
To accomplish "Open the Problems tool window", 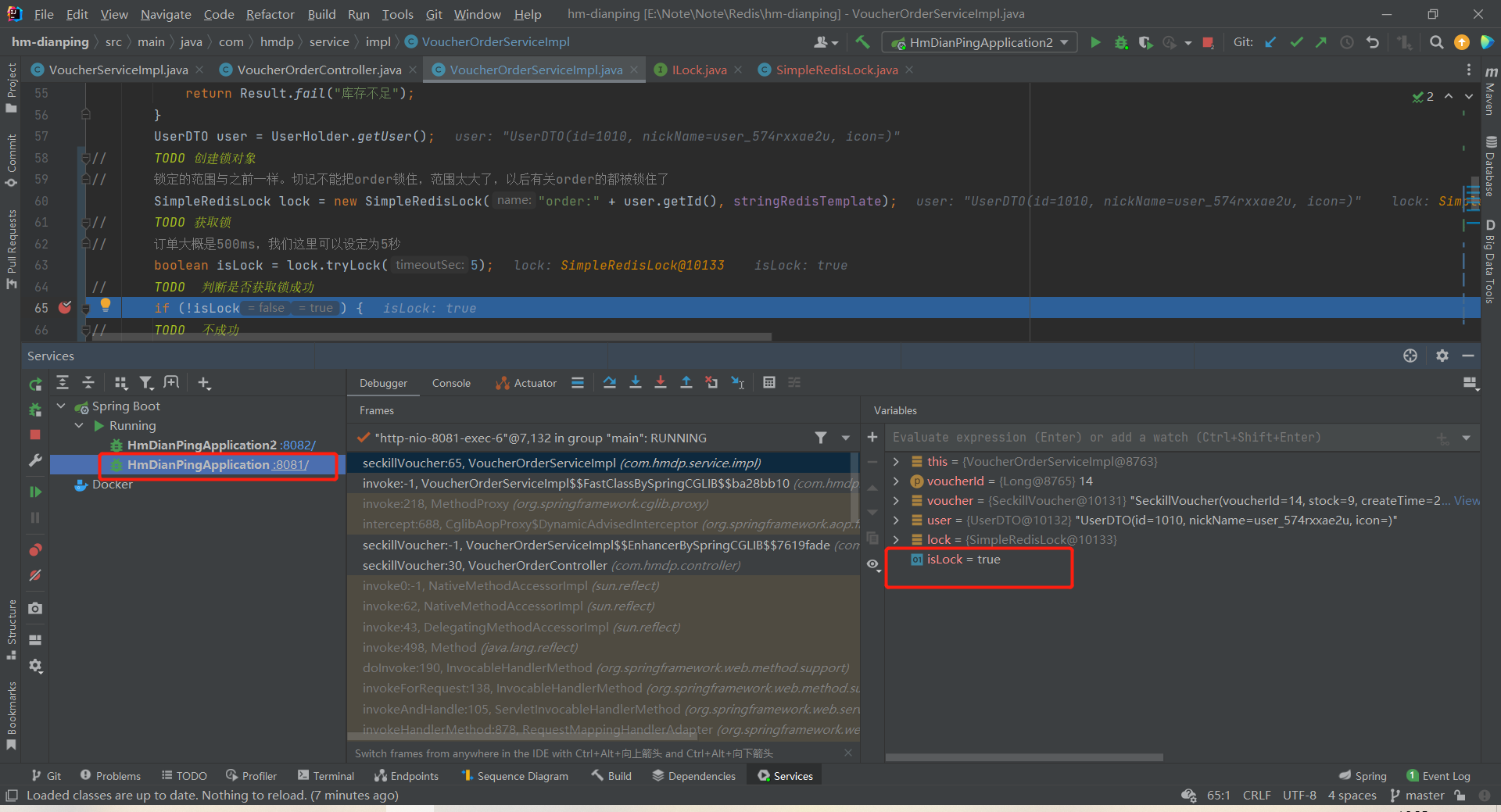I will [x=110, y=775].
